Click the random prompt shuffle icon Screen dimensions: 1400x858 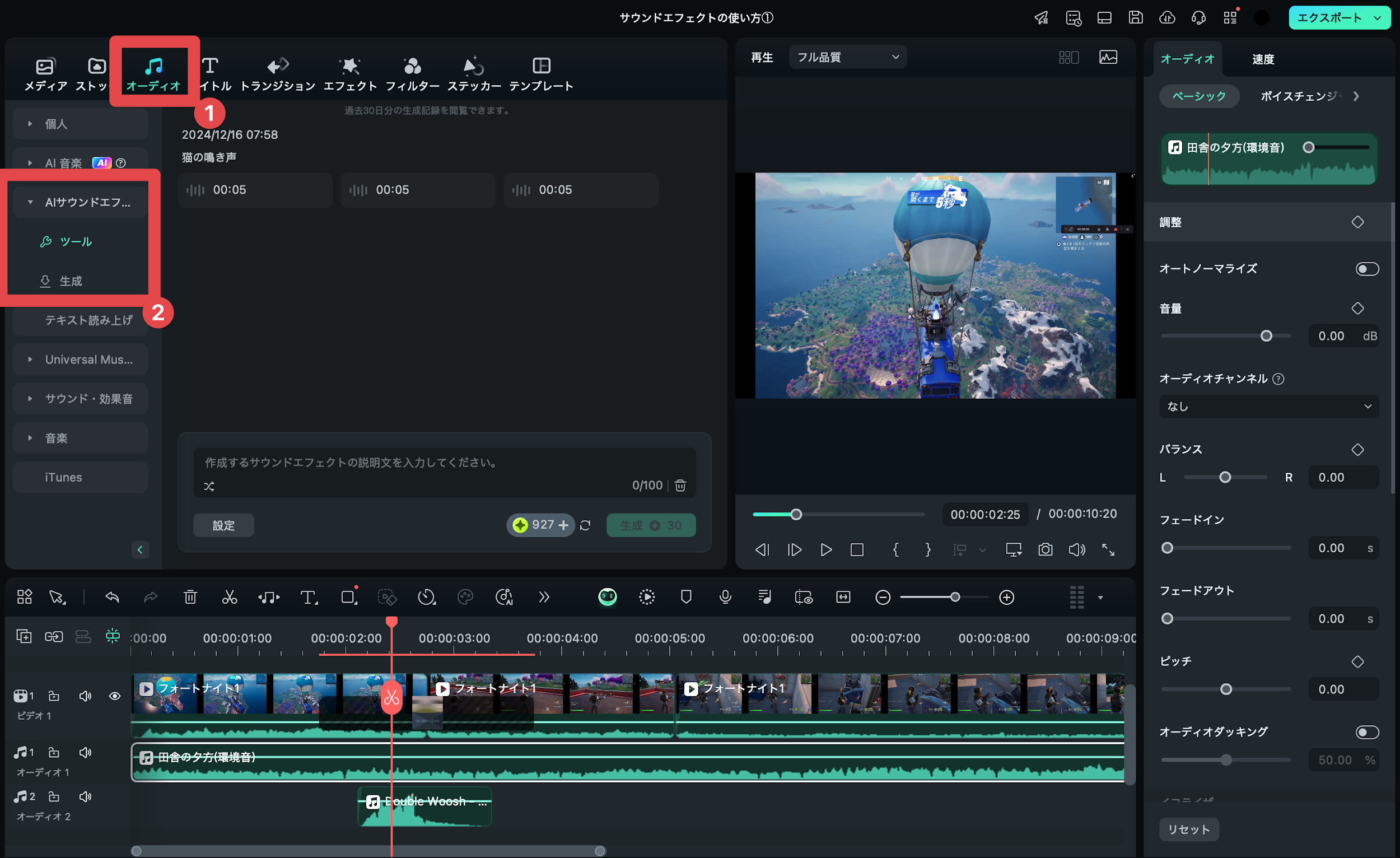coord(209,486)
